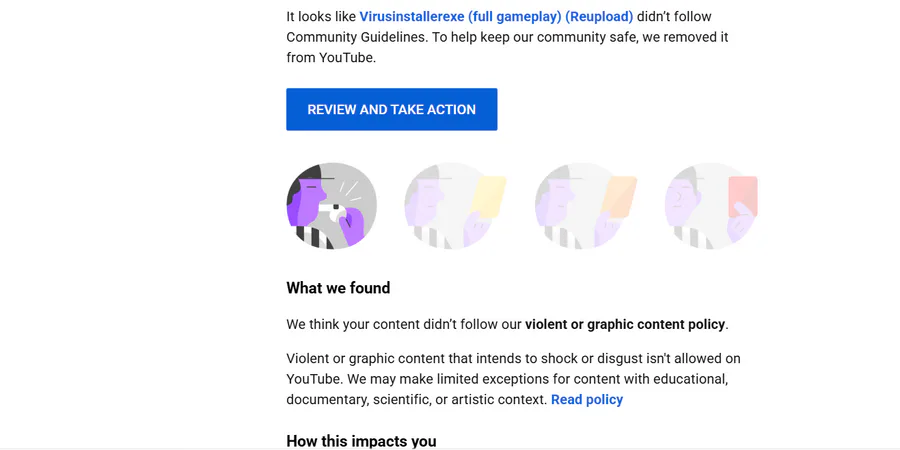Click the faded orange card strike illustration
The width and height of the screenshot is (900, 450).
pos(585,206)
